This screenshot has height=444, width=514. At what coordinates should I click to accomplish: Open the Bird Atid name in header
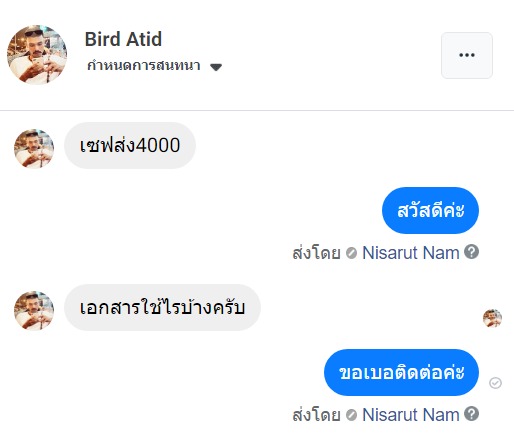(x=123, y=39)
